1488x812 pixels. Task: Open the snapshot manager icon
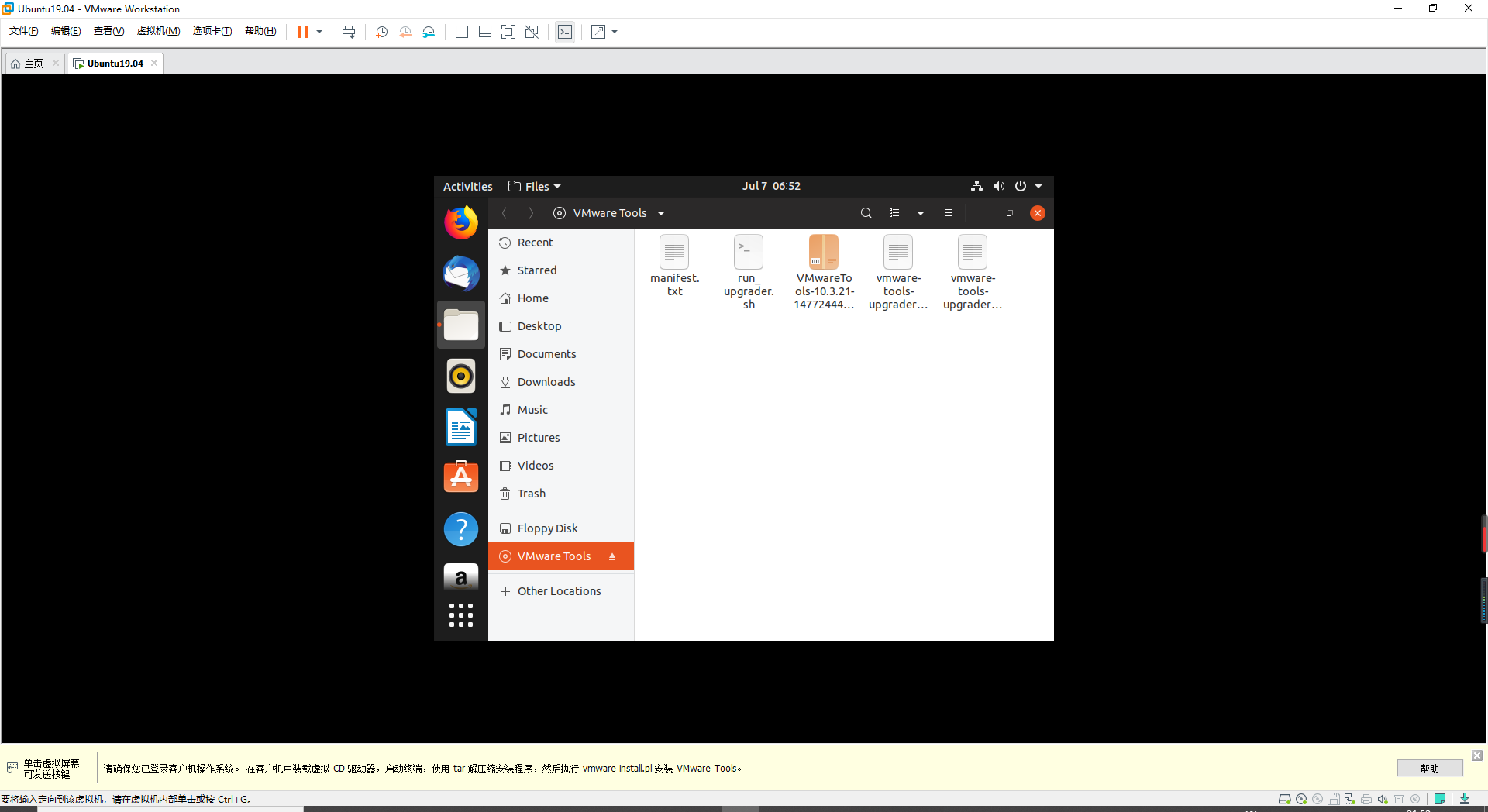point(429,32)
